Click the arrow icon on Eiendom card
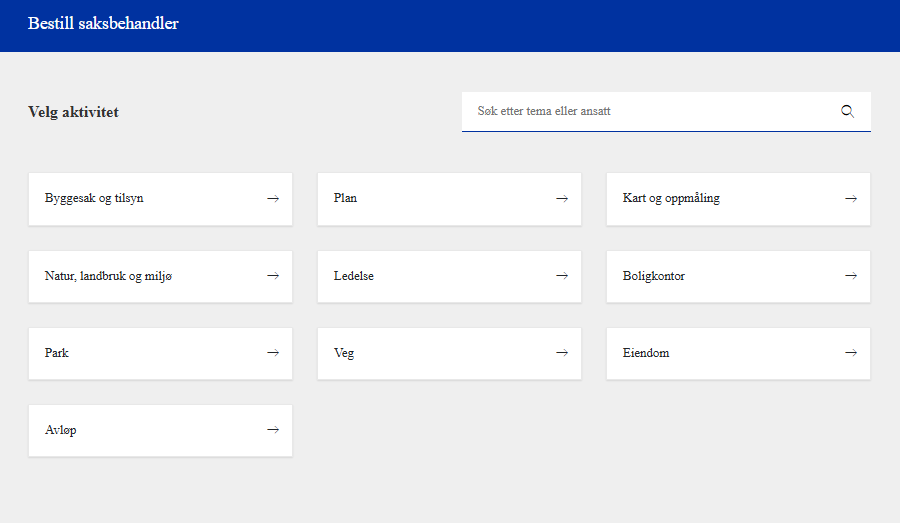Viewport: 900px width, 523px height. 851,353
